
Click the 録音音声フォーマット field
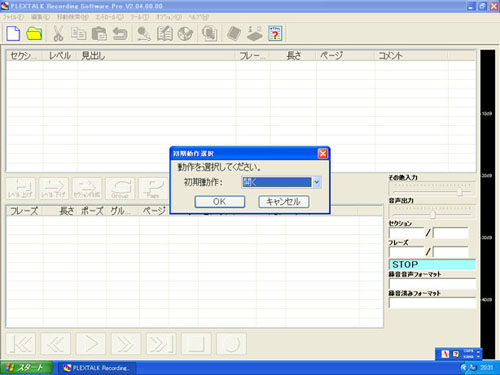pos(432,284)
